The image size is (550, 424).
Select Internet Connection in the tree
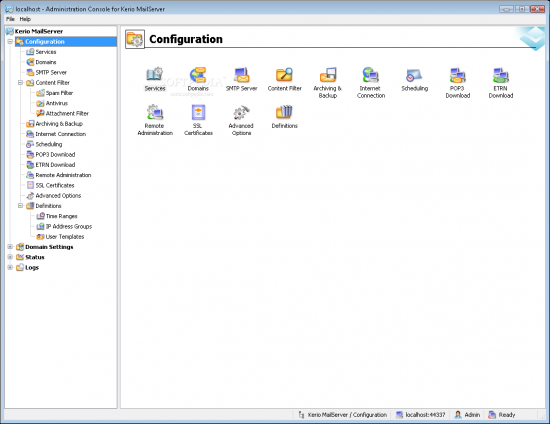click(60, 134)
